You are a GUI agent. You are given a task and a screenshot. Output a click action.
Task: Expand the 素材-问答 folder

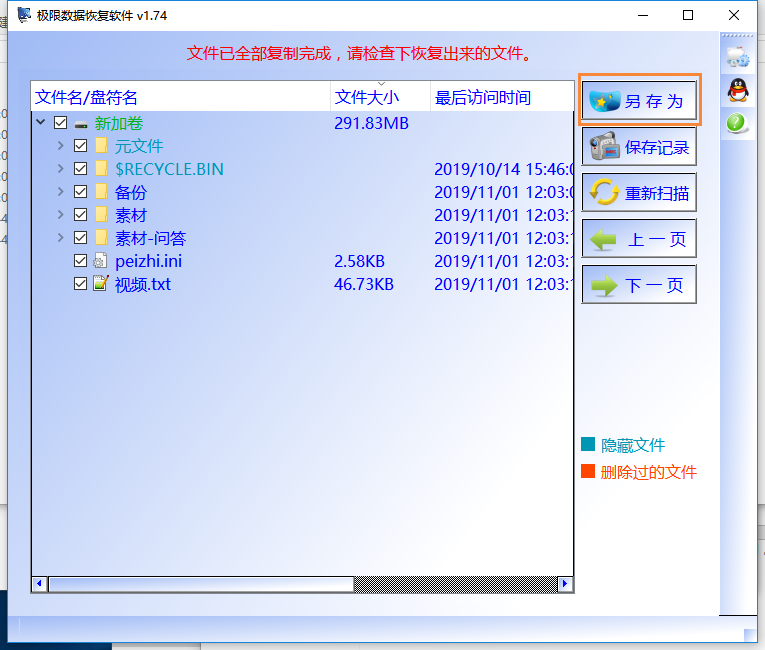(x=60, y=237)
